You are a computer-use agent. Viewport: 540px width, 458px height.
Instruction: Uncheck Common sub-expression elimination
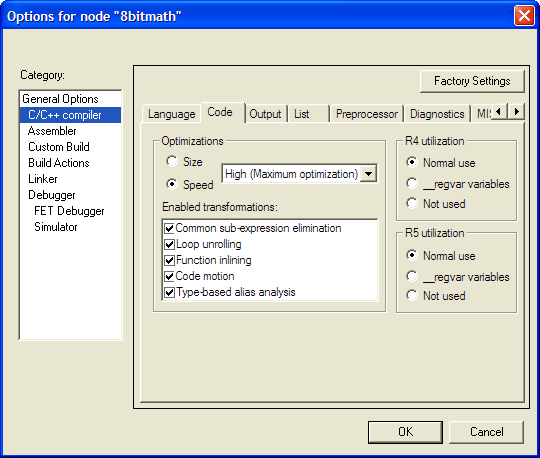click(169, 228)
